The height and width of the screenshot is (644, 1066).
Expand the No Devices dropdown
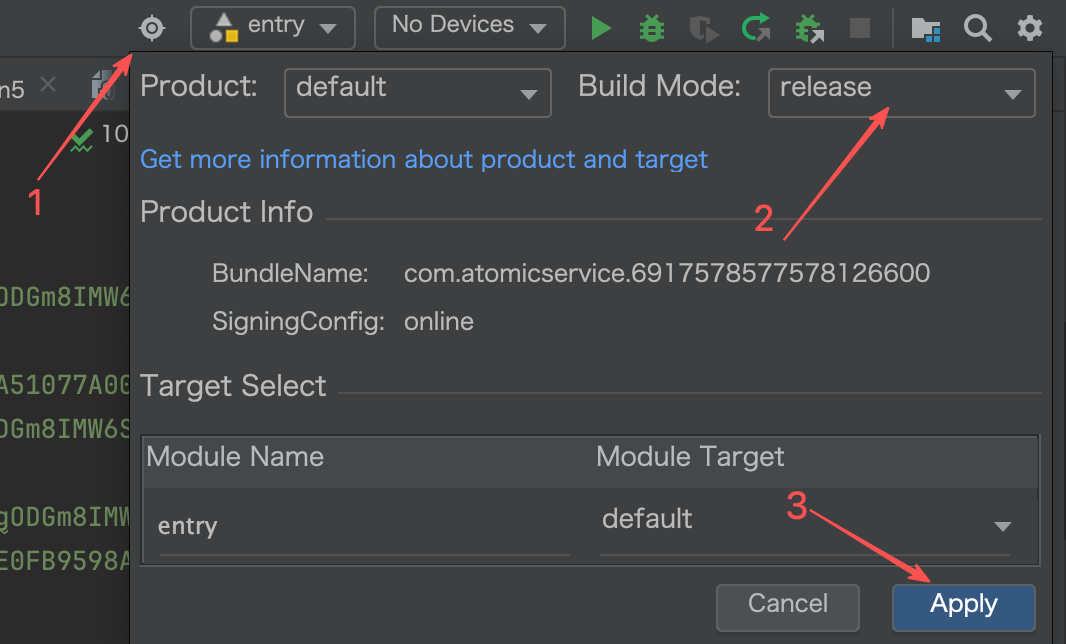(x=469, y=28)
